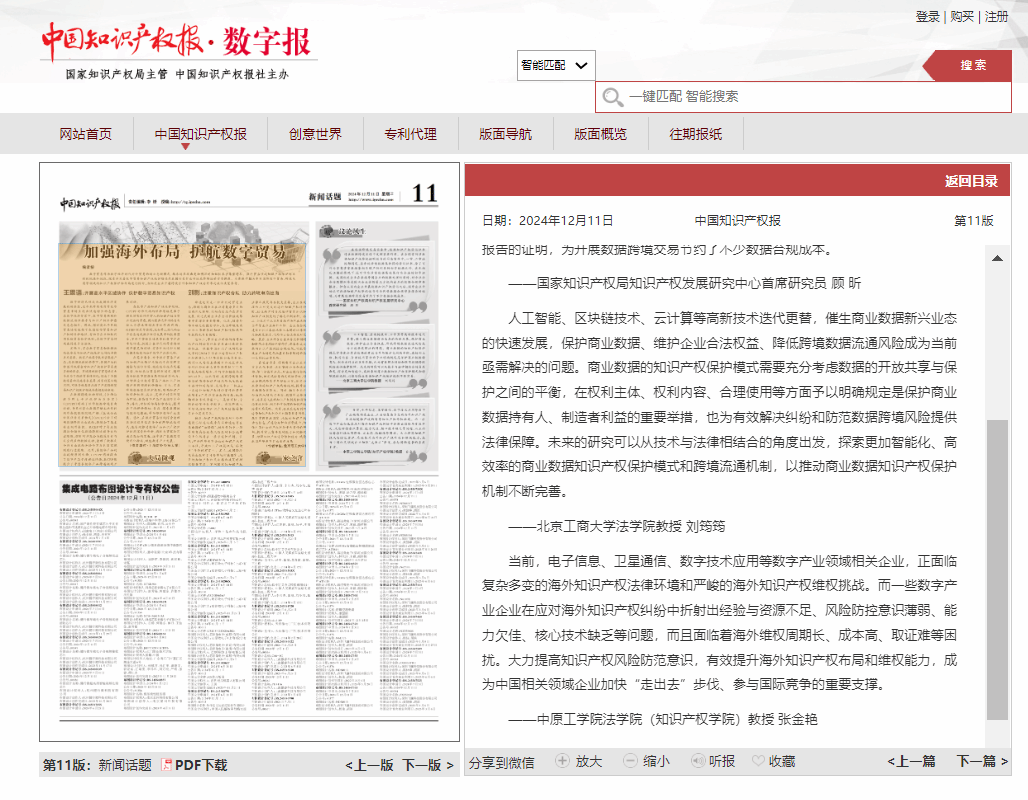Open the 中国知识产权报 navigation menu
1028x800 pixels.
[x=200, y=134]
